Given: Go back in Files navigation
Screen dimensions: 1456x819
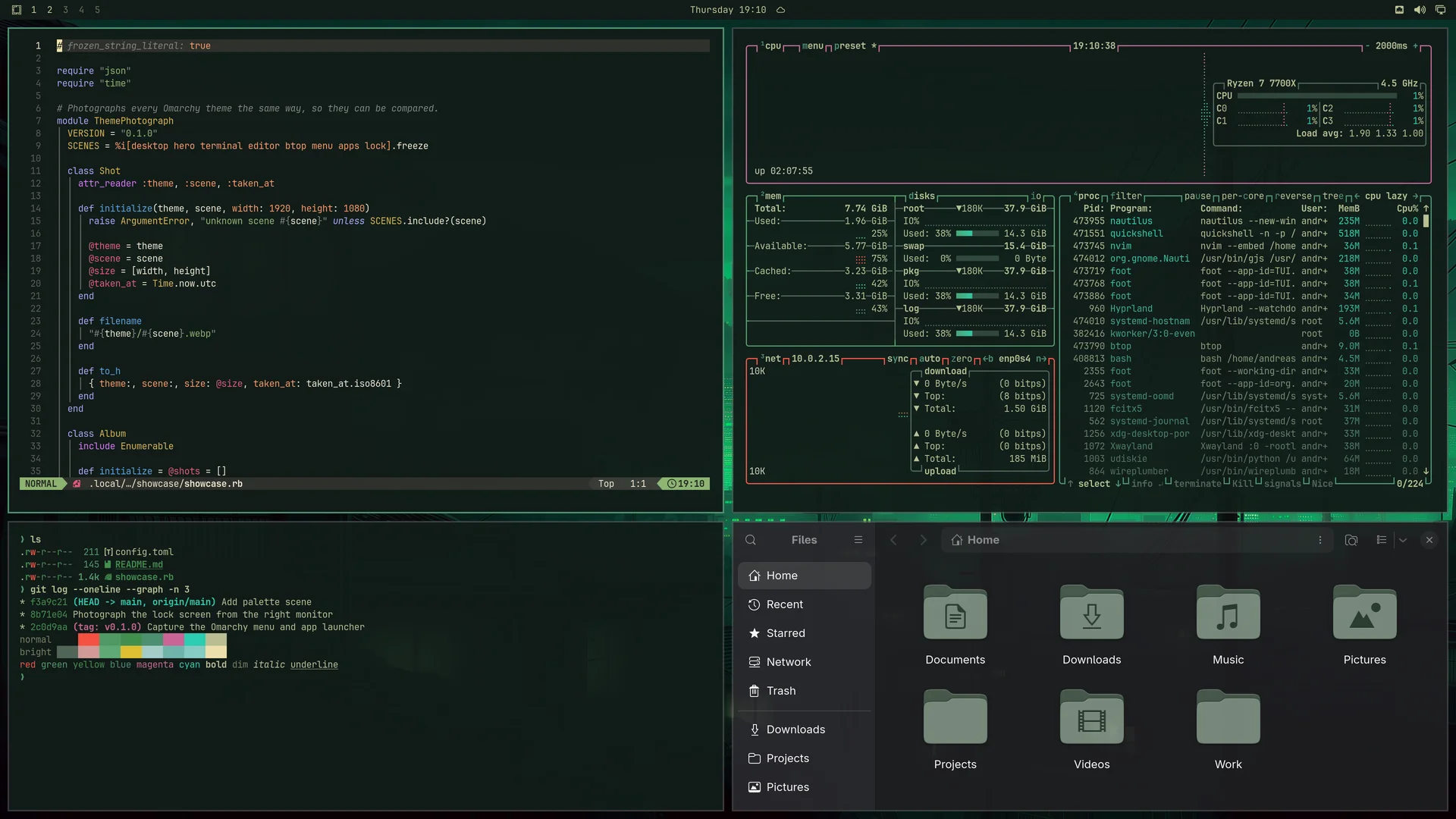Looking at the screenshot, I should click(893, 540).
